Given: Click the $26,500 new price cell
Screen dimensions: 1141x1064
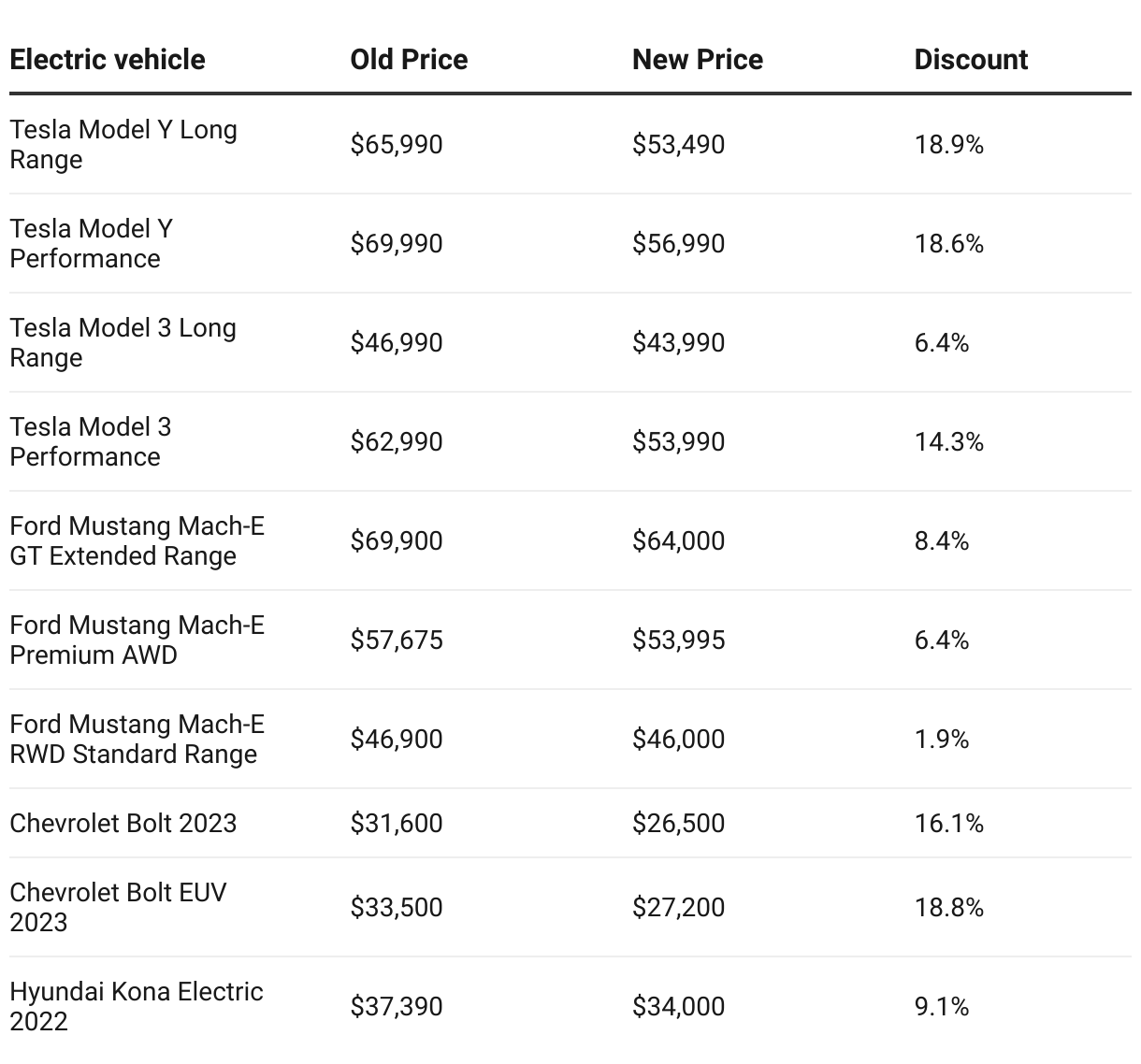Looking at the screenshot, I should coord(678,824).
